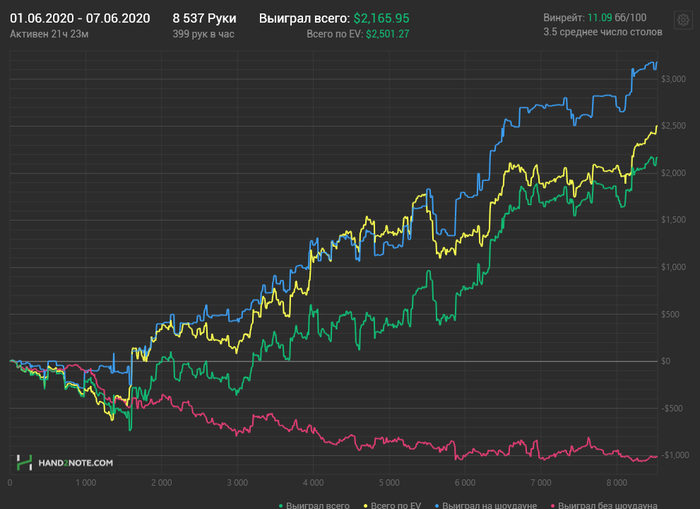Click the '2 000' x-axis label
The width and height of the screenshot is (700, 509).
162,483
